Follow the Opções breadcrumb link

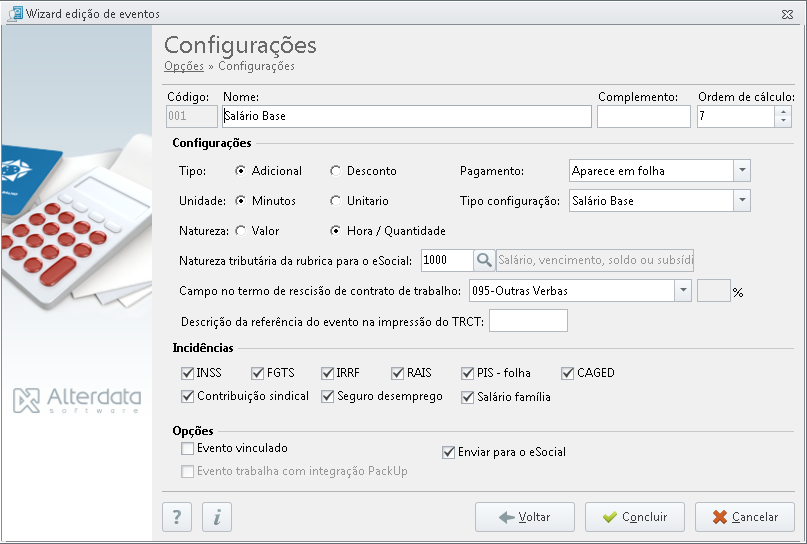pos(184,66)
